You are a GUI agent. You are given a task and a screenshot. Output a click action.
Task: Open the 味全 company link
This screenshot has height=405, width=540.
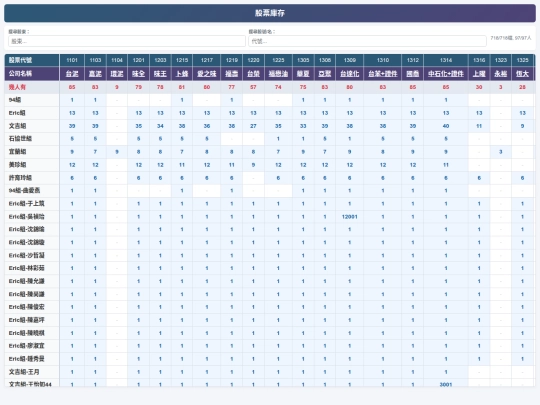pyautogui.click(x=138, y=74)
